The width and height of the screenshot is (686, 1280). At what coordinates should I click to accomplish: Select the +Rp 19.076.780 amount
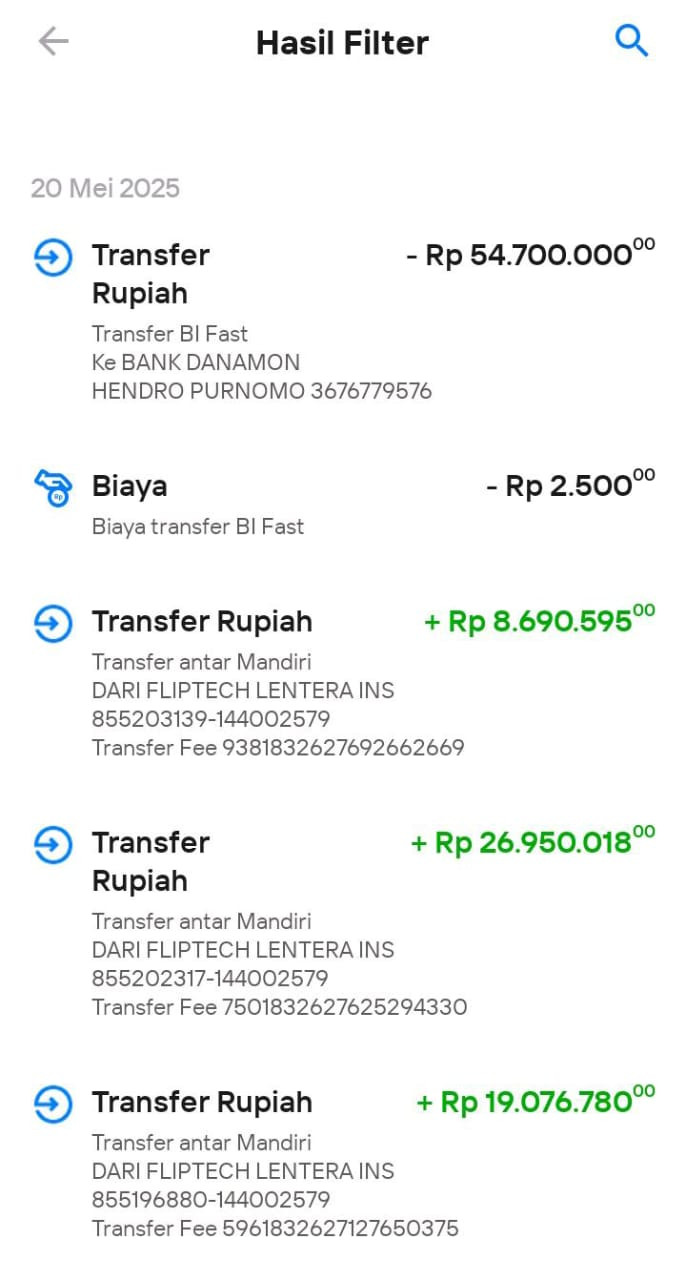click(536, 1102)
